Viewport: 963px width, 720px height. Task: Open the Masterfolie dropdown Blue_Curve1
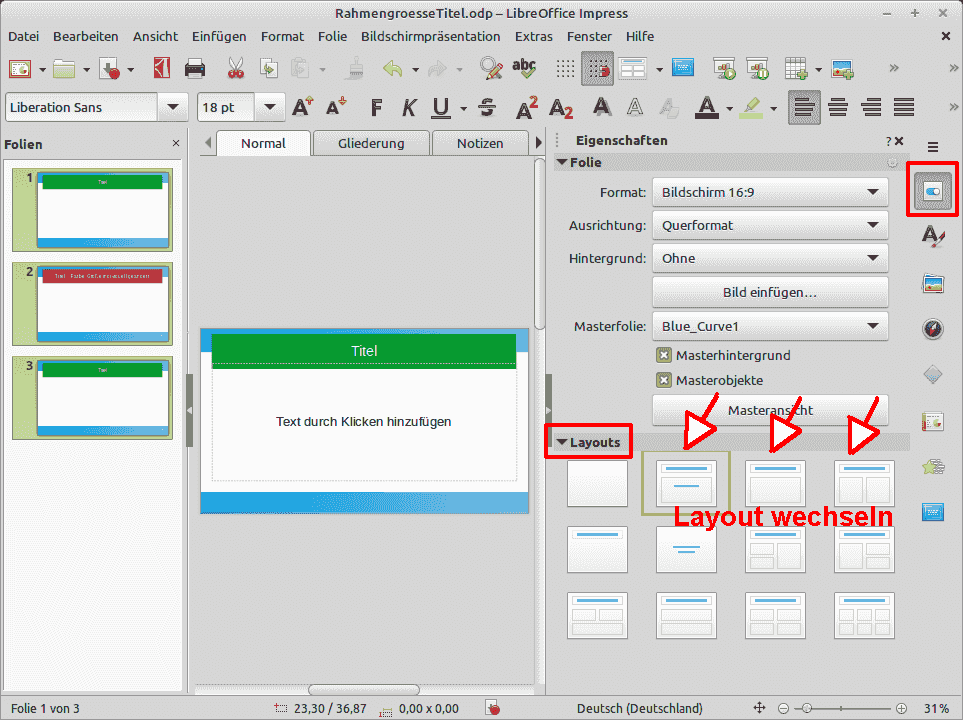[x=770, y=326]
